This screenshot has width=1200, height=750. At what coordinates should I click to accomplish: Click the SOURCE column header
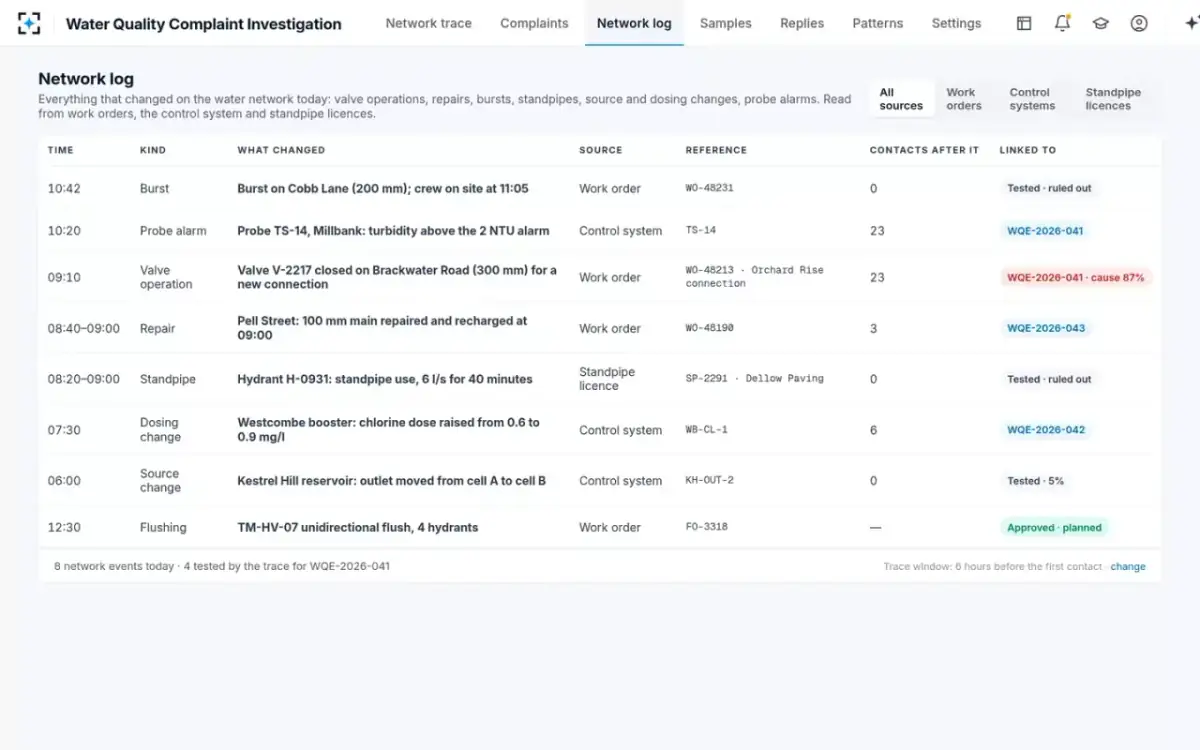(x=600, y=150)
